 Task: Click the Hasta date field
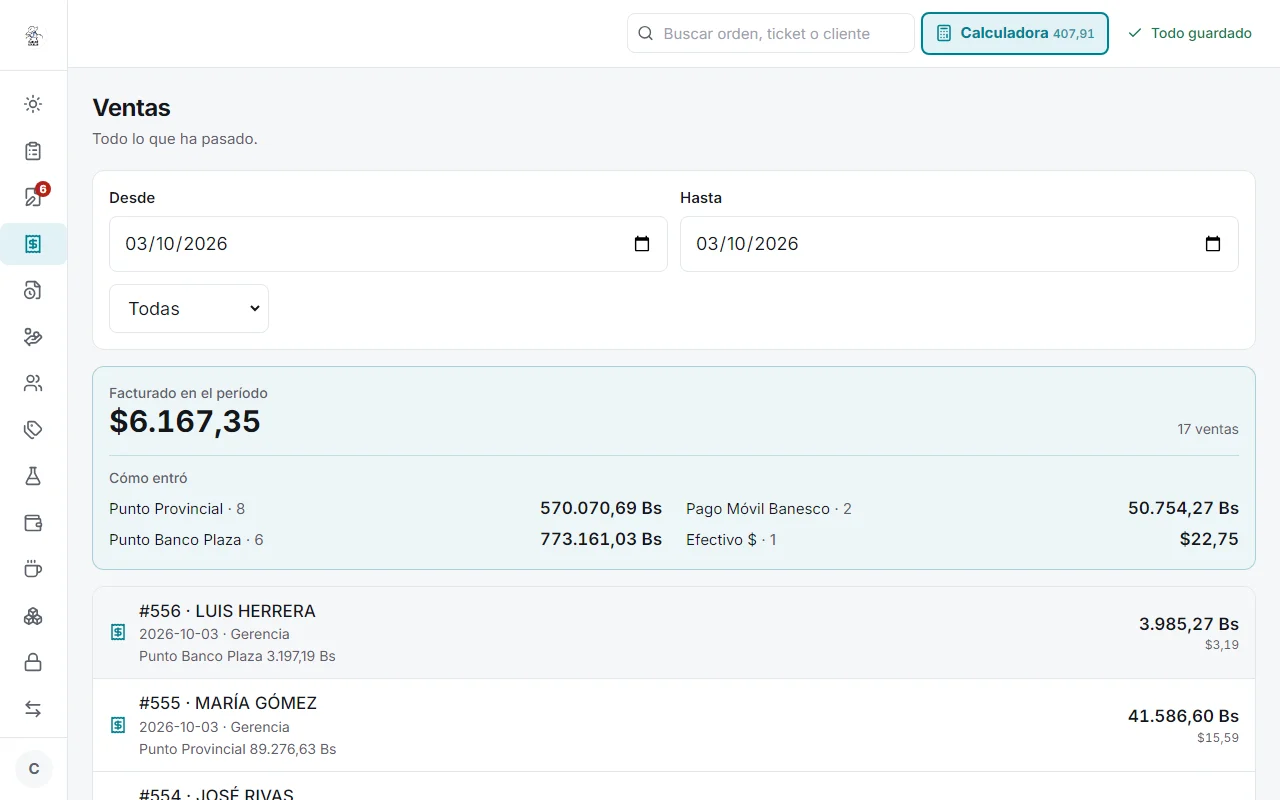959,244
